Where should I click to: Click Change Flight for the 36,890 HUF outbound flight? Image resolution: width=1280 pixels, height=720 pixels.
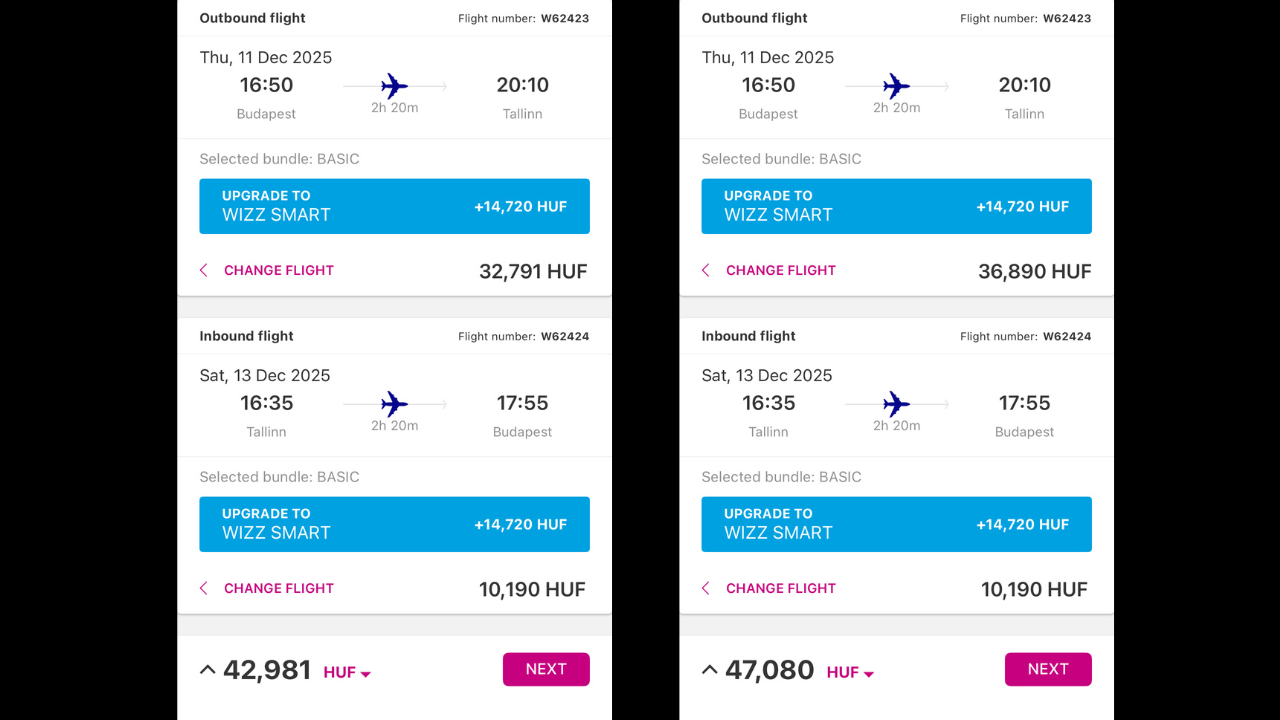[x=780, y=270]
